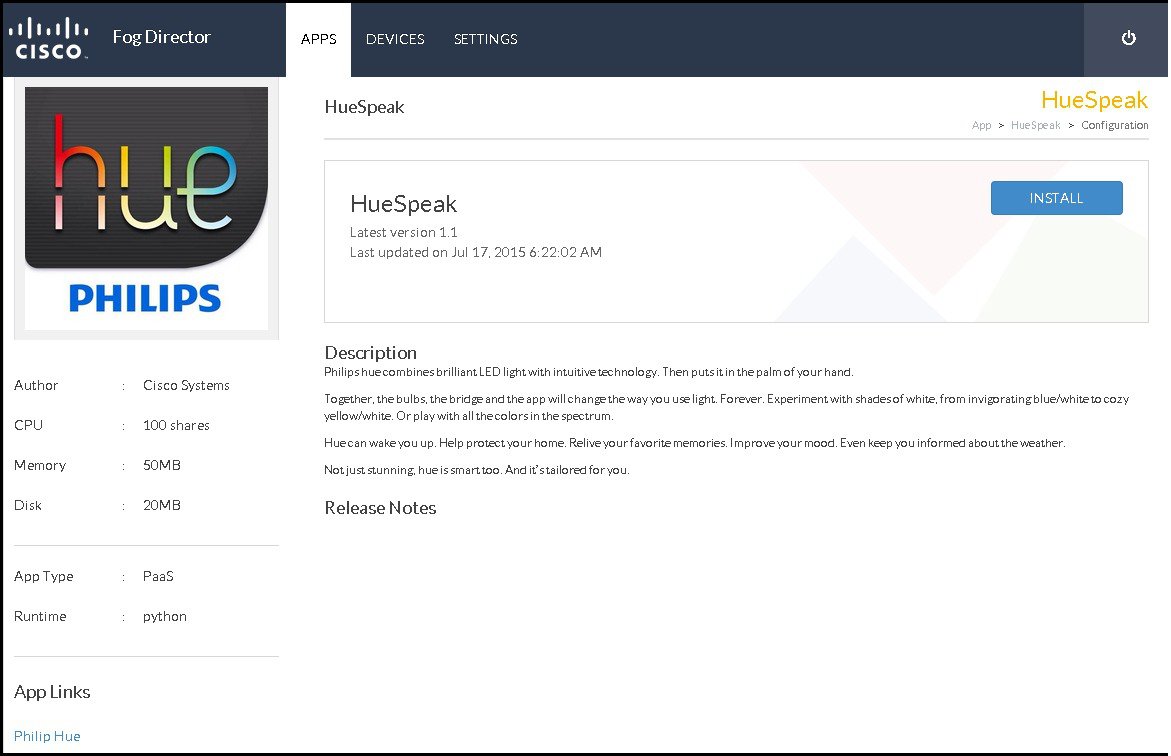The width and height of the screenshot is (1171, 756).
Task: Open the SETTINGS tab
Action: tap(485, 40)
